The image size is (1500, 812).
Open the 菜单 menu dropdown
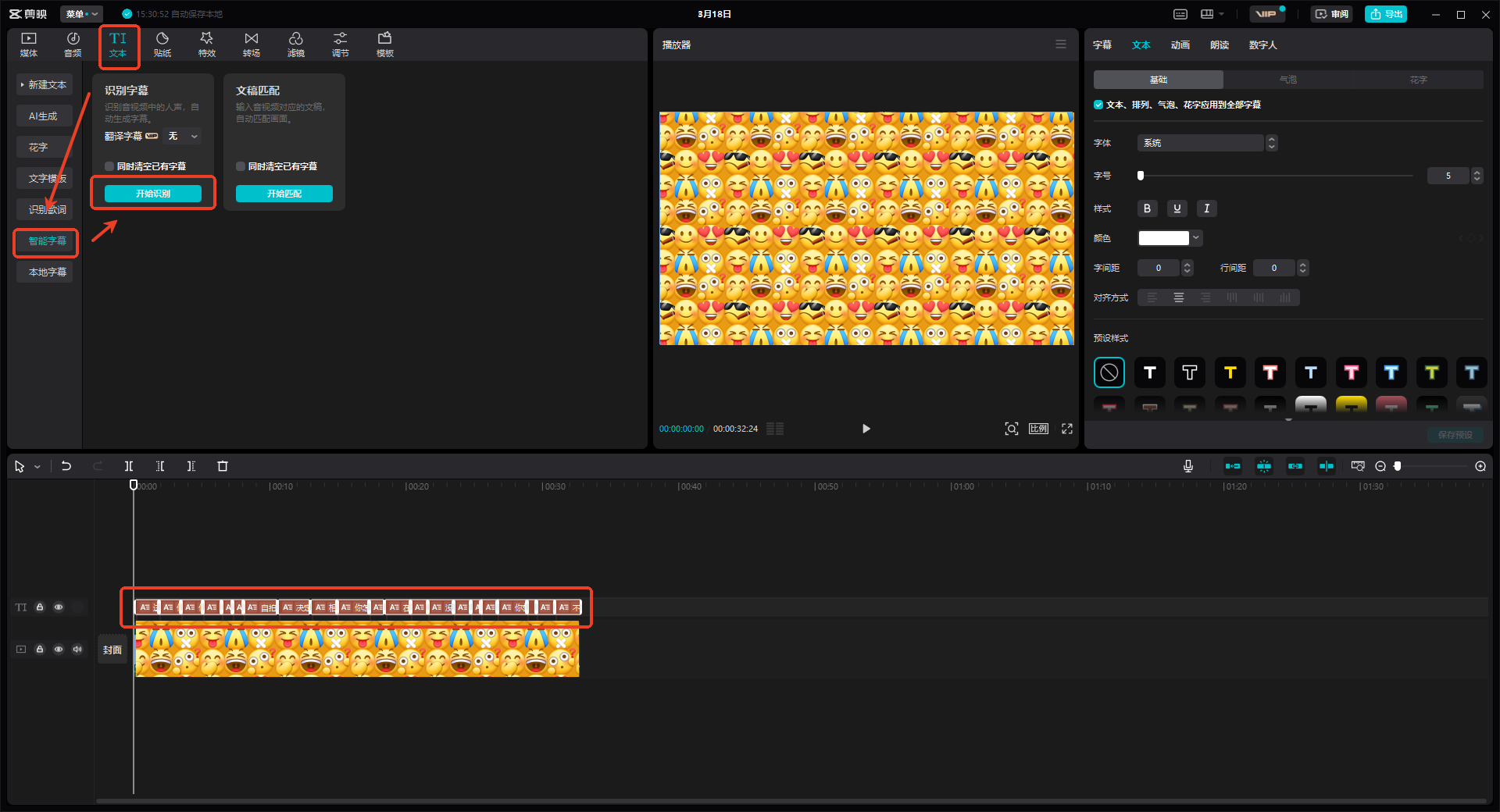pyautogui.click(x=82, y=14)
